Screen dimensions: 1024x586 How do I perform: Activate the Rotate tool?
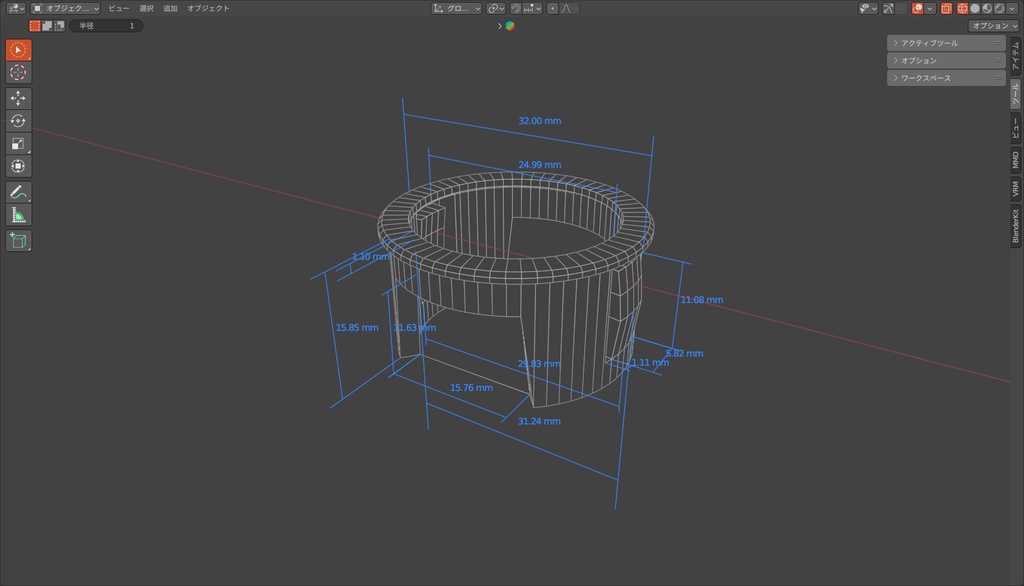tap(18, 121)
